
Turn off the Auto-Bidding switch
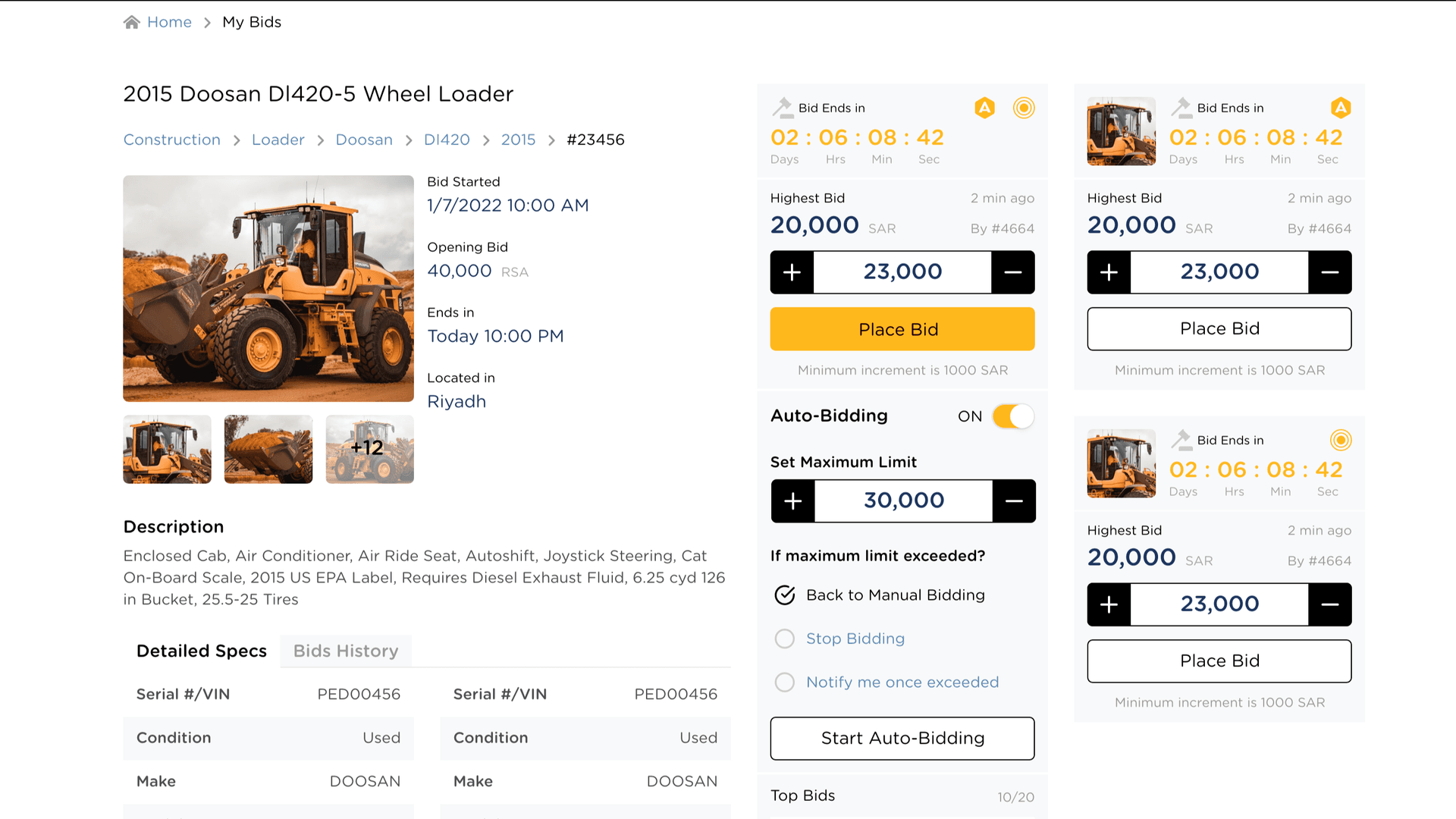pos(1013,416)
